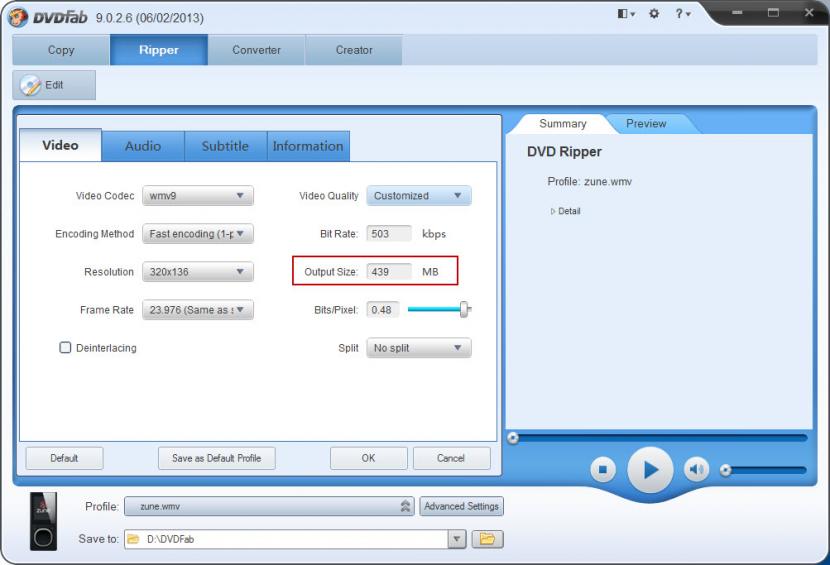This screenshot has height=565, width=830.
Task: Open the settings gear icon
Action: (656, 14)
